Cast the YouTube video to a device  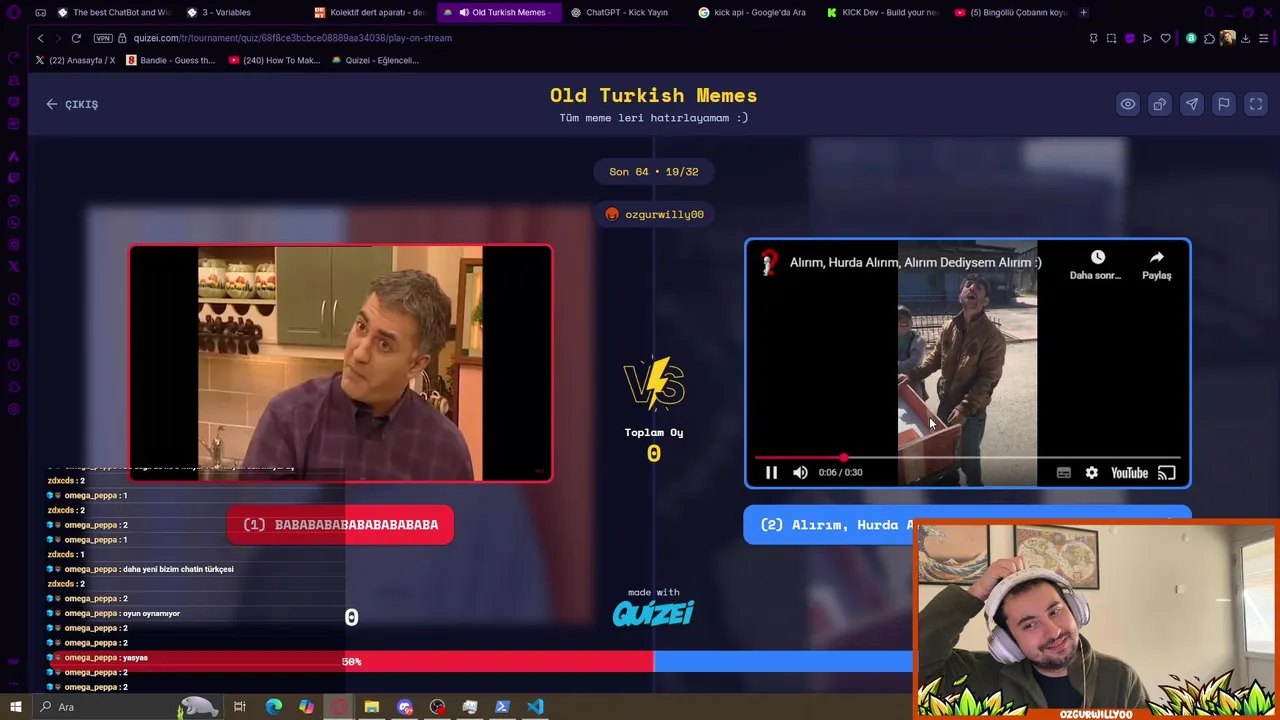pos(1166,473)
